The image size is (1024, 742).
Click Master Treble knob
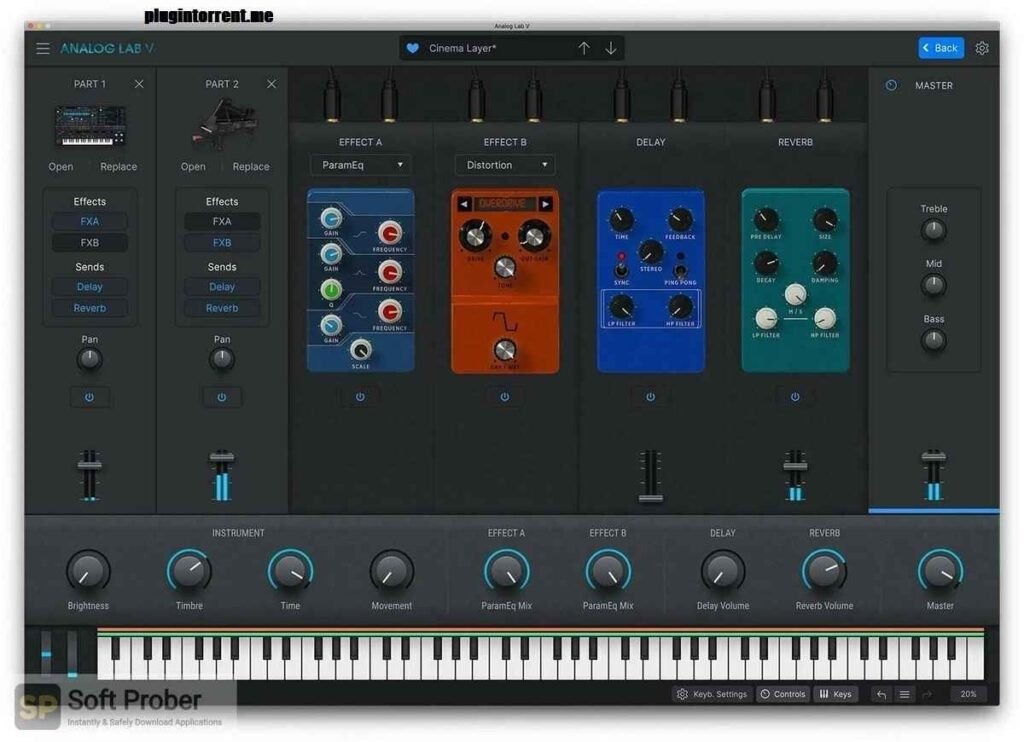933,230
